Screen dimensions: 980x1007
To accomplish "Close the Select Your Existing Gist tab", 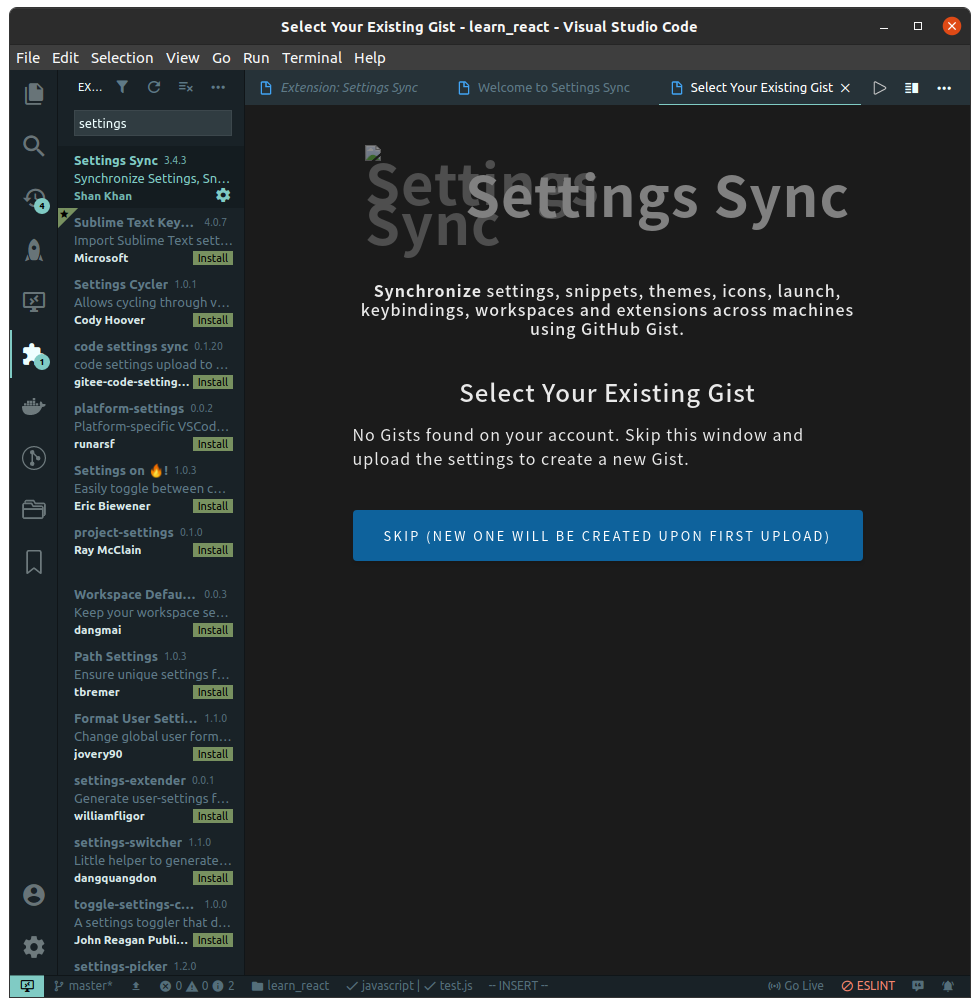I will point(846,88).
